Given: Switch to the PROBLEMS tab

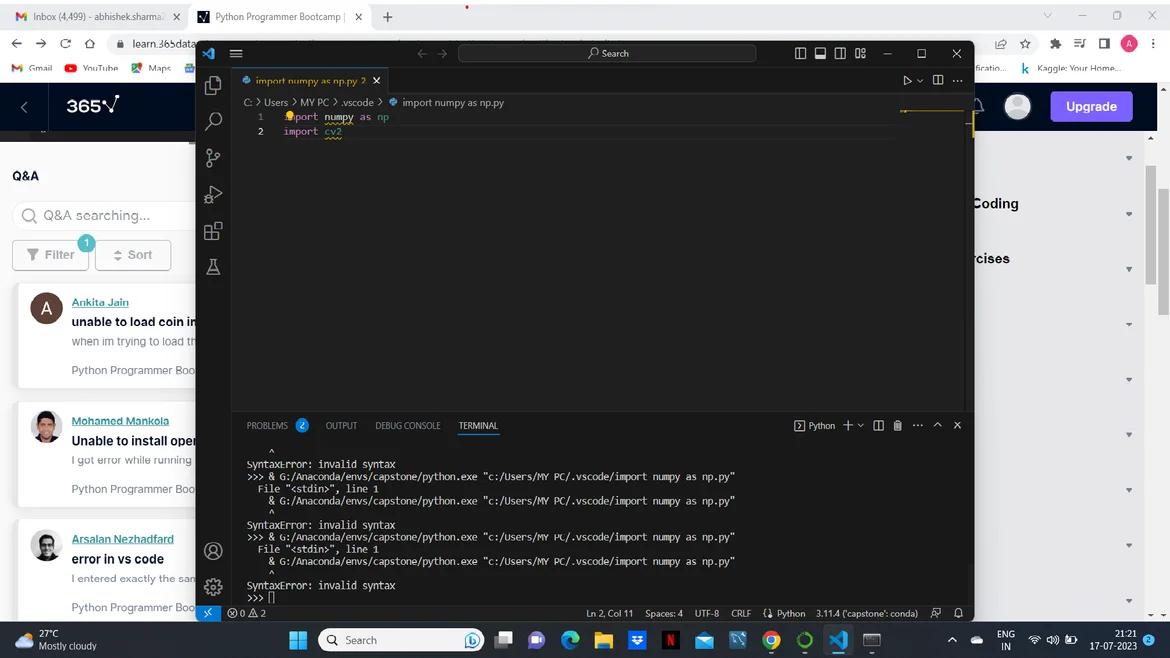Looking at the screenshot, I should pos(267,426).
